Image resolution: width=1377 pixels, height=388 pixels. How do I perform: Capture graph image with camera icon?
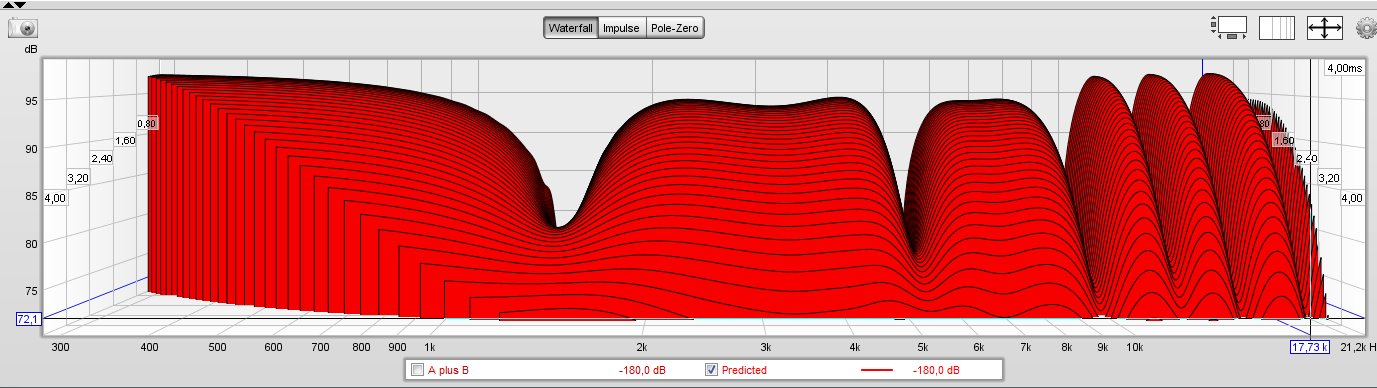[x=23, y=29]
